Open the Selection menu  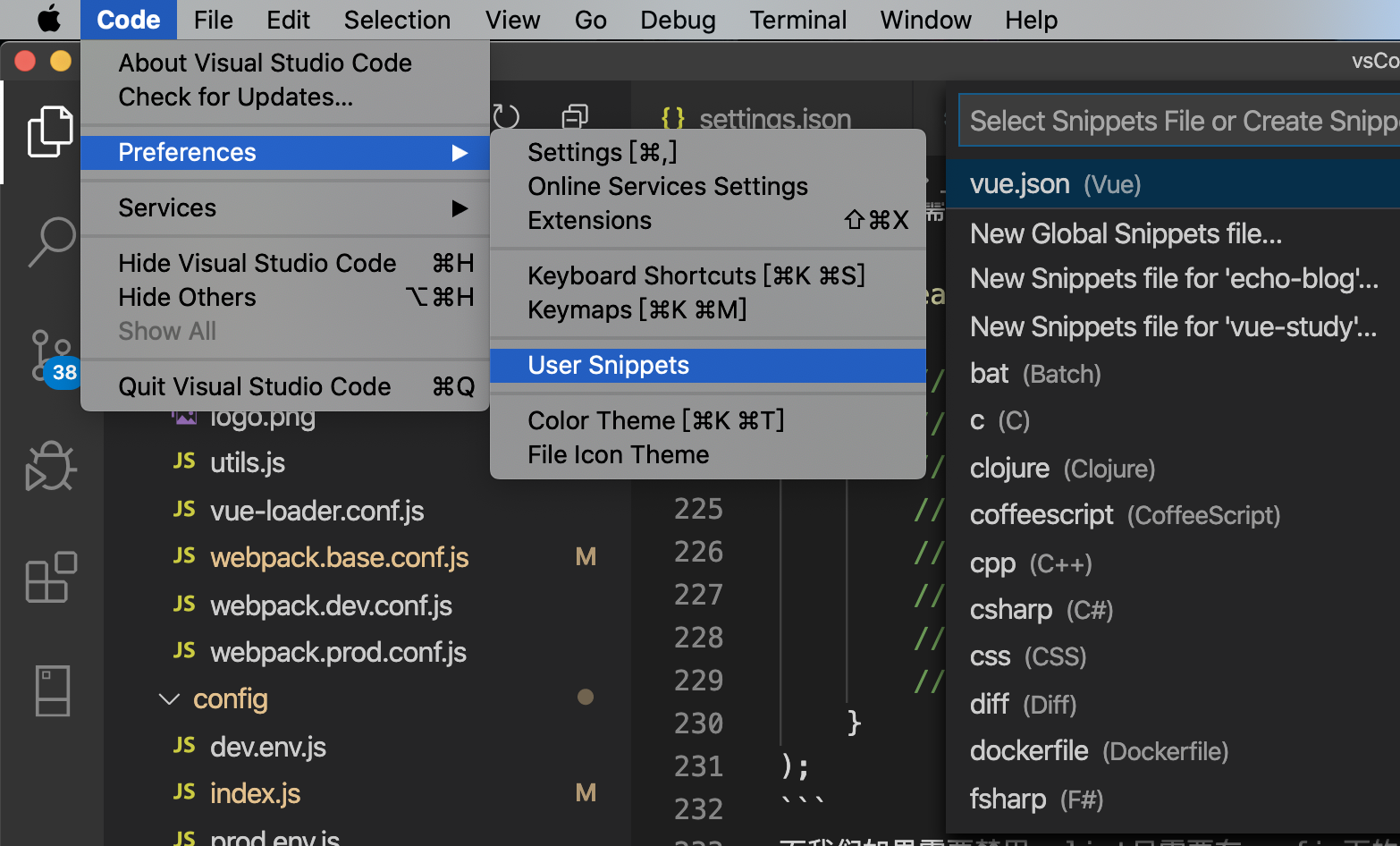(x=397, y=20)
